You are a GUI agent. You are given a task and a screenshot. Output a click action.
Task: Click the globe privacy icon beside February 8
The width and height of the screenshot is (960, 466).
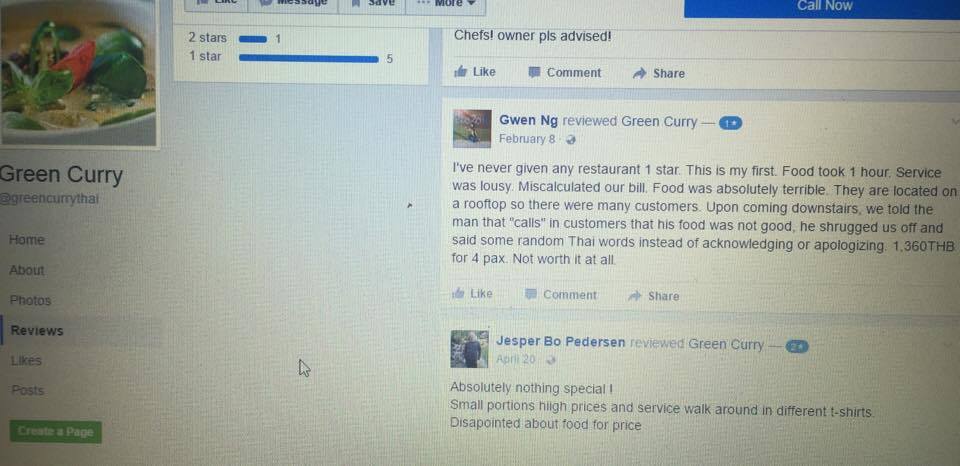point(571,140)
